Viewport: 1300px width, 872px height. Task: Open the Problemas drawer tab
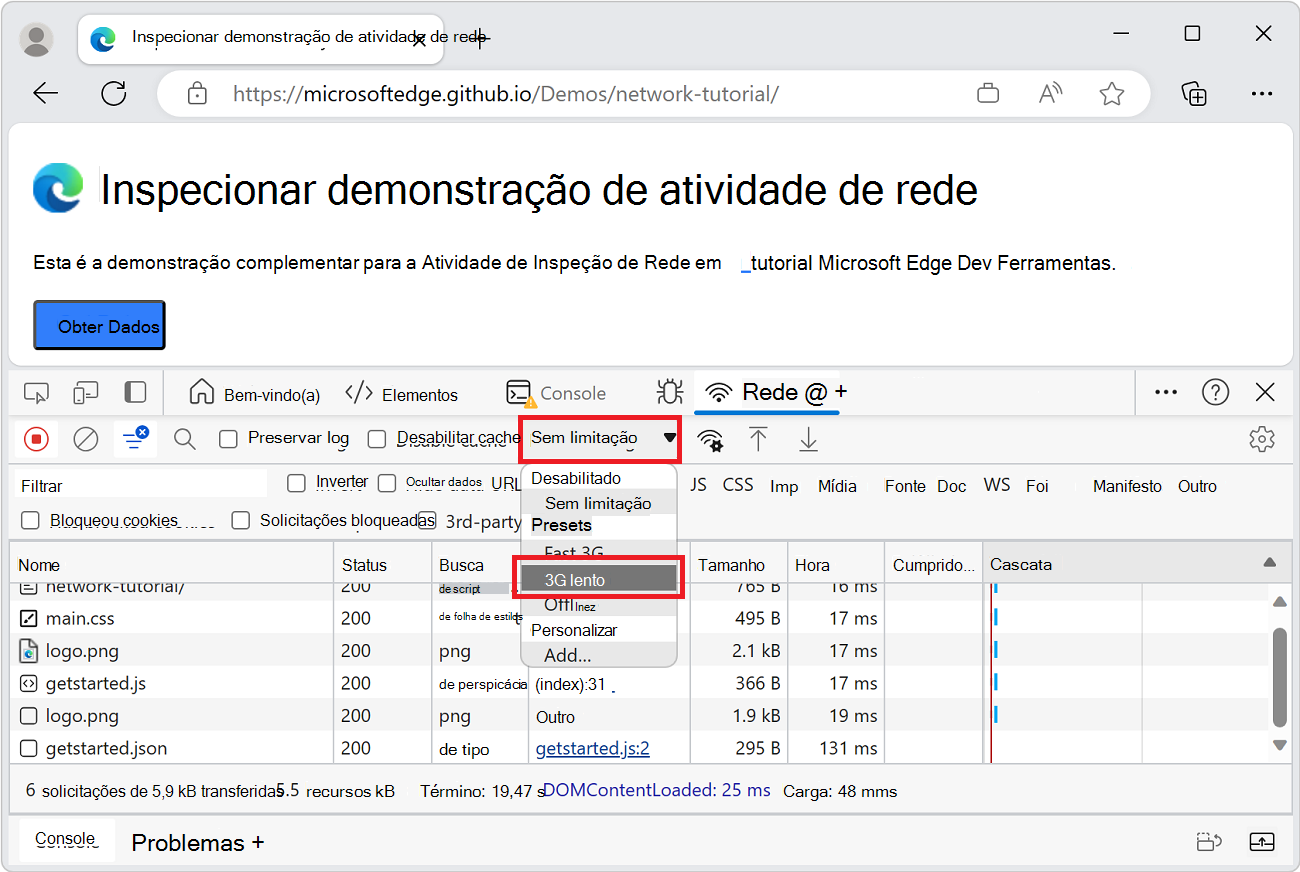coord(188,842)
